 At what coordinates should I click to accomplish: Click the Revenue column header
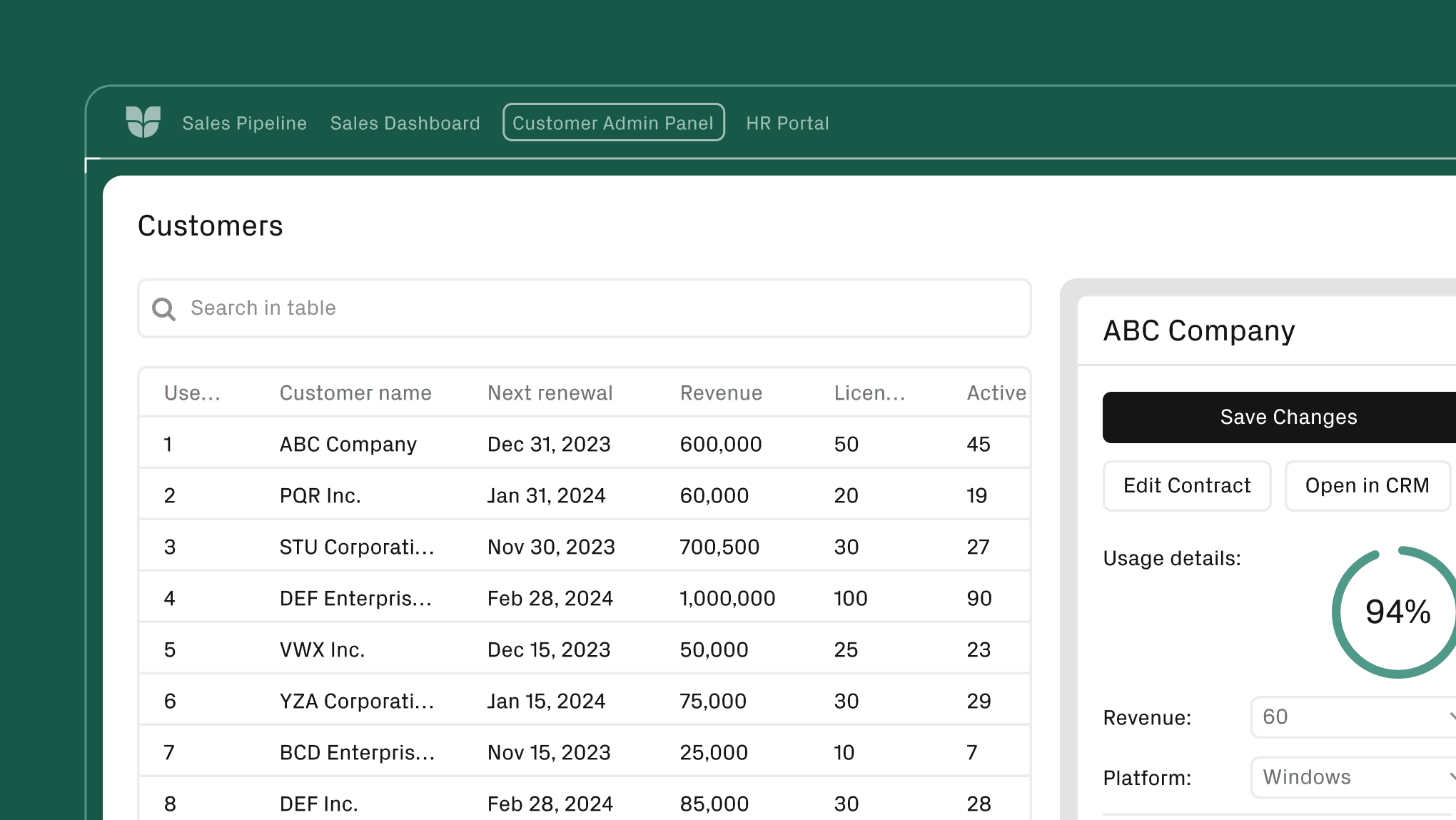click(x=721, y=393)
